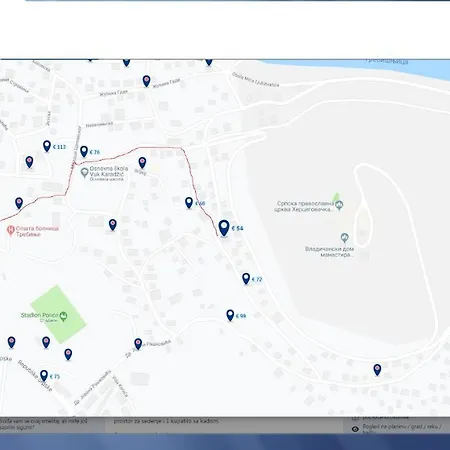The width and height of the screenshot is (450, 450).
Task: Select the pin on Žrtava Gada street
Action: pos(146,81)
